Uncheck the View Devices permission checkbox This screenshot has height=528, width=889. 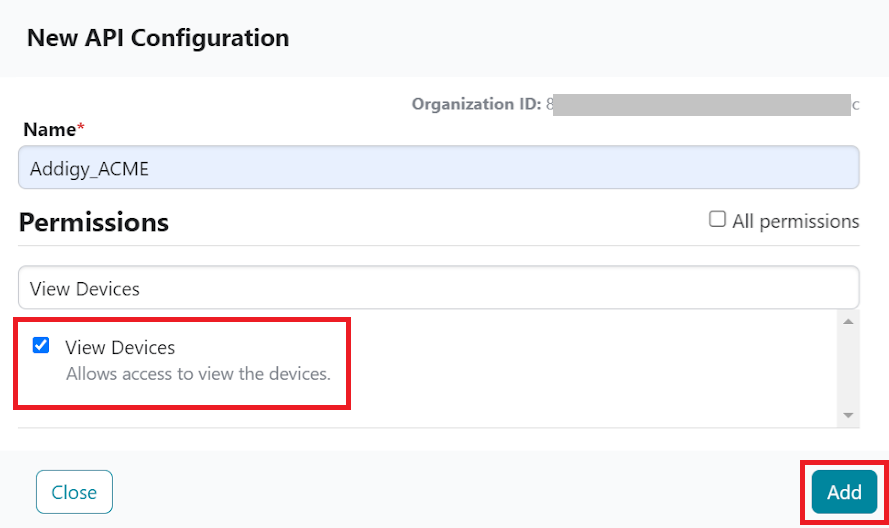point(41,345)
